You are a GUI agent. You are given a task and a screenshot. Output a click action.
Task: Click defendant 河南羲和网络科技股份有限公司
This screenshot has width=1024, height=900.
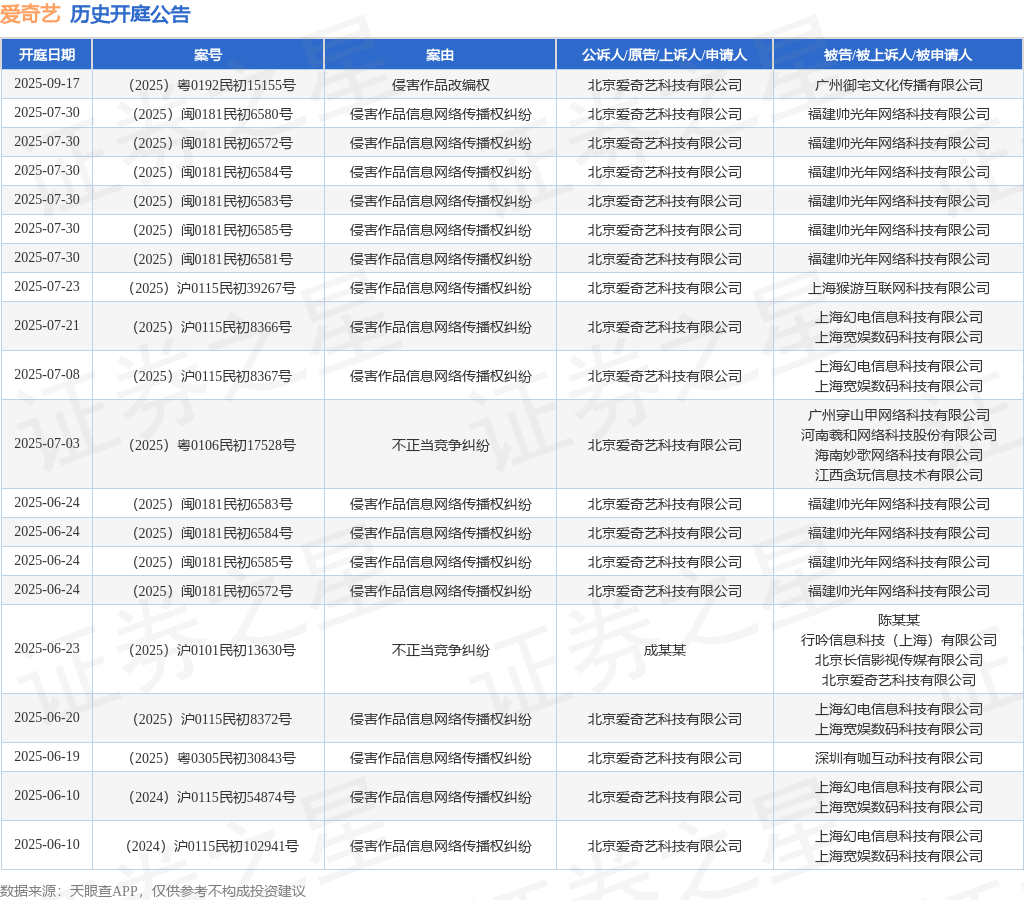898,435
